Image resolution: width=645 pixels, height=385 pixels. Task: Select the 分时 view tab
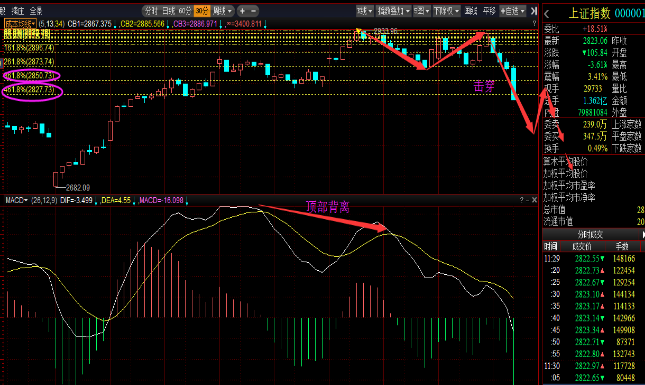151,11
